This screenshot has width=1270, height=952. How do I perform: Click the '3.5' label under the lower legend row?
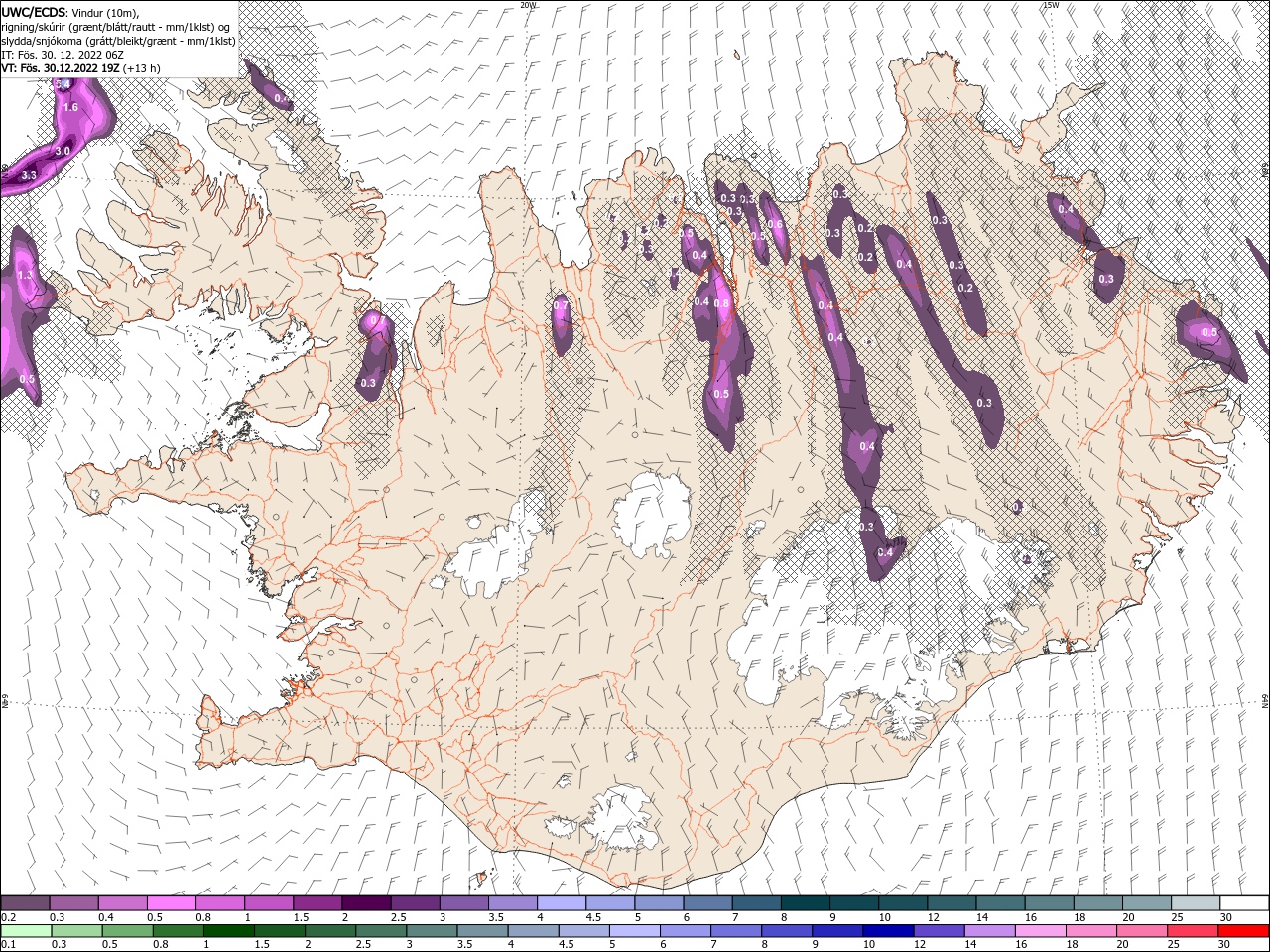point(464,945)
